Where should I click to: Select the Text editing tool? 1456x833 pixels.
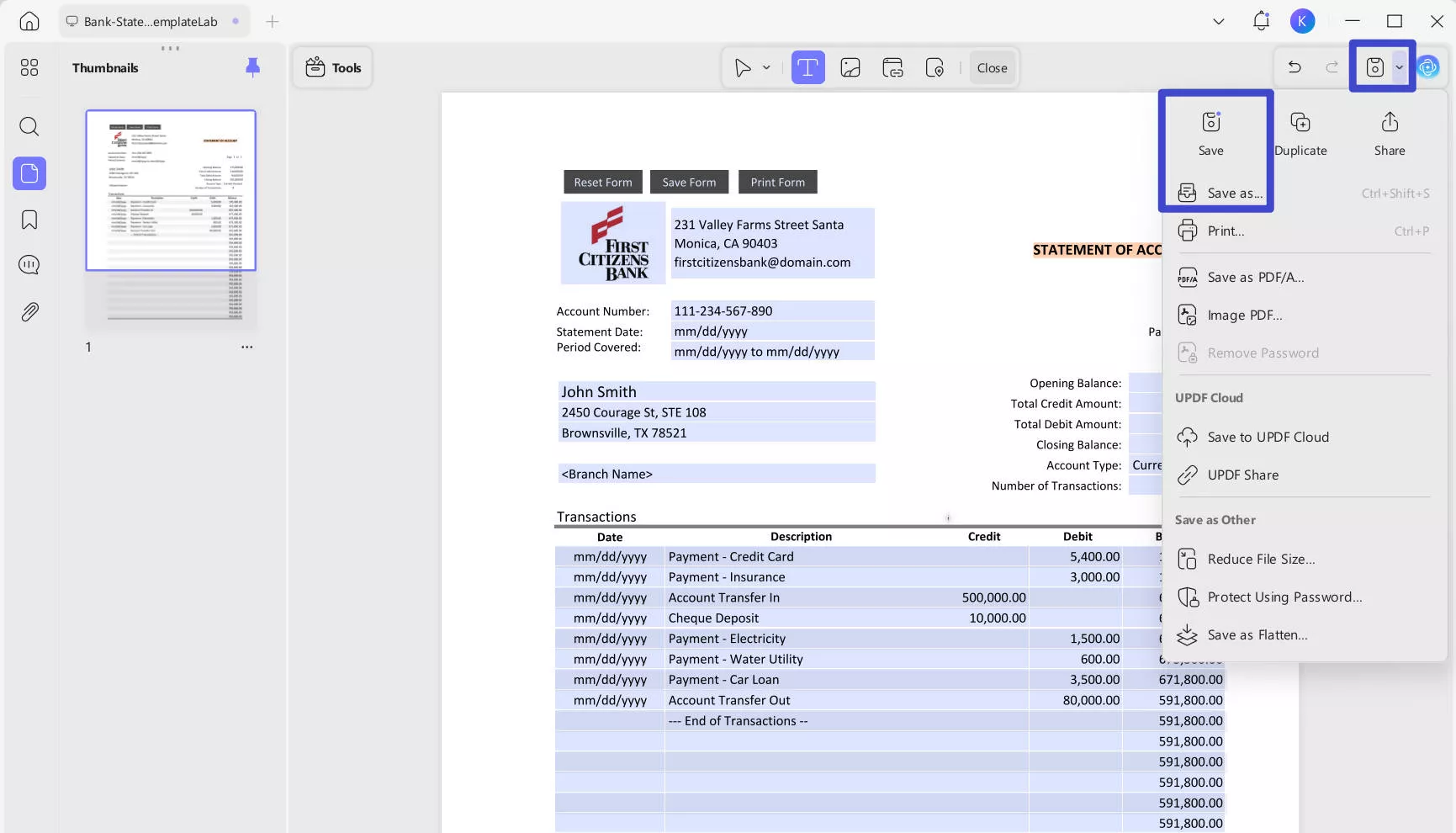(807, 67)
